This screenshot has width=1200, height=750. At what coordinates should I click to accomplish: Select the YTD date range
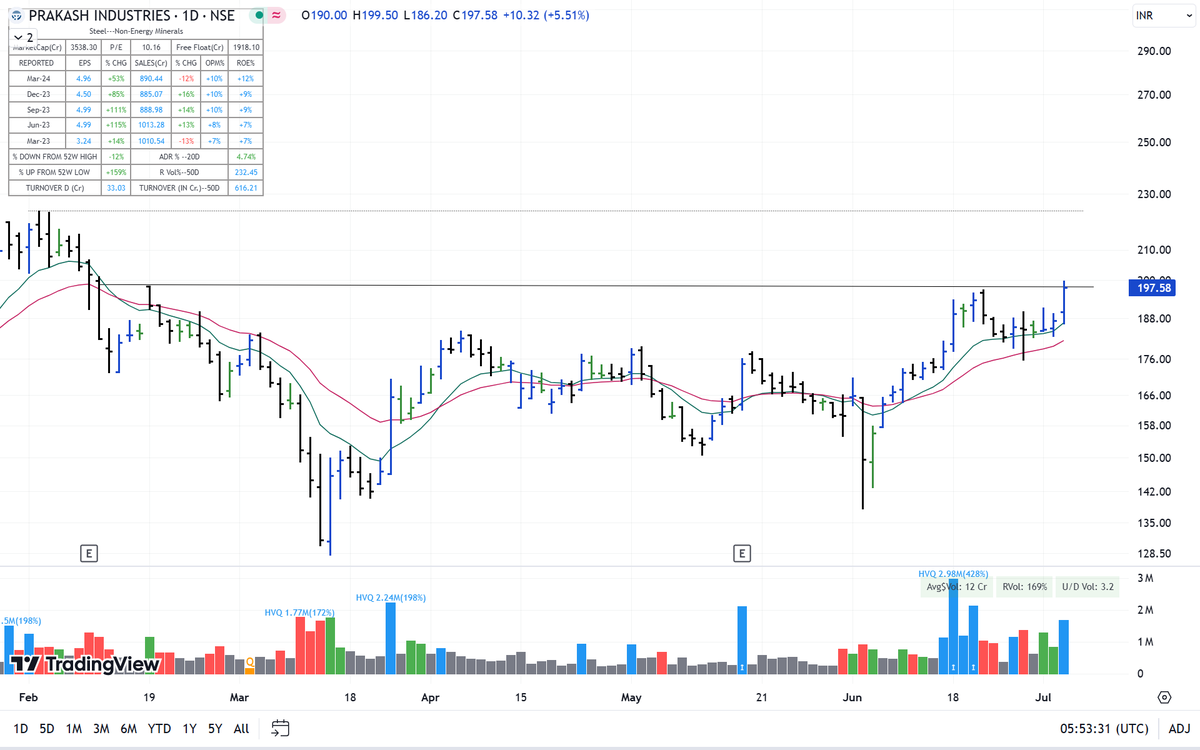click(x=159, y=729)
